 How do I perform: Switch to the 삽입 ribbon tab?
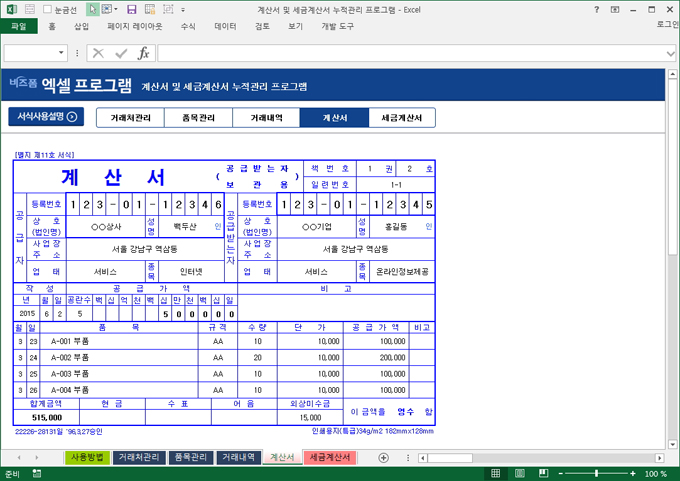point(82,26)
